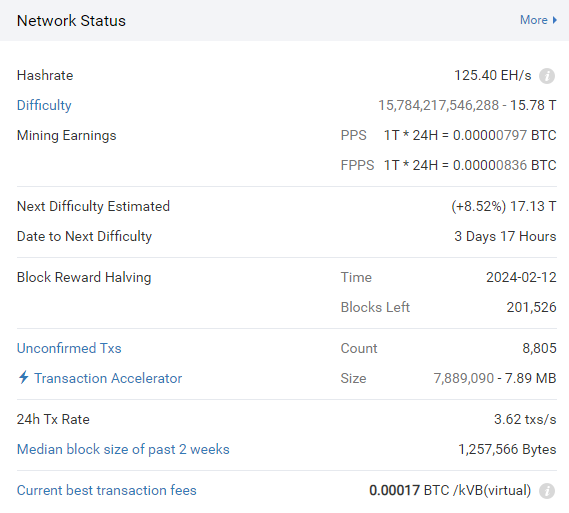Click the lightning bolt Transaction Accelerator icon
Screen dimensions: 569x513
(24, 377)
